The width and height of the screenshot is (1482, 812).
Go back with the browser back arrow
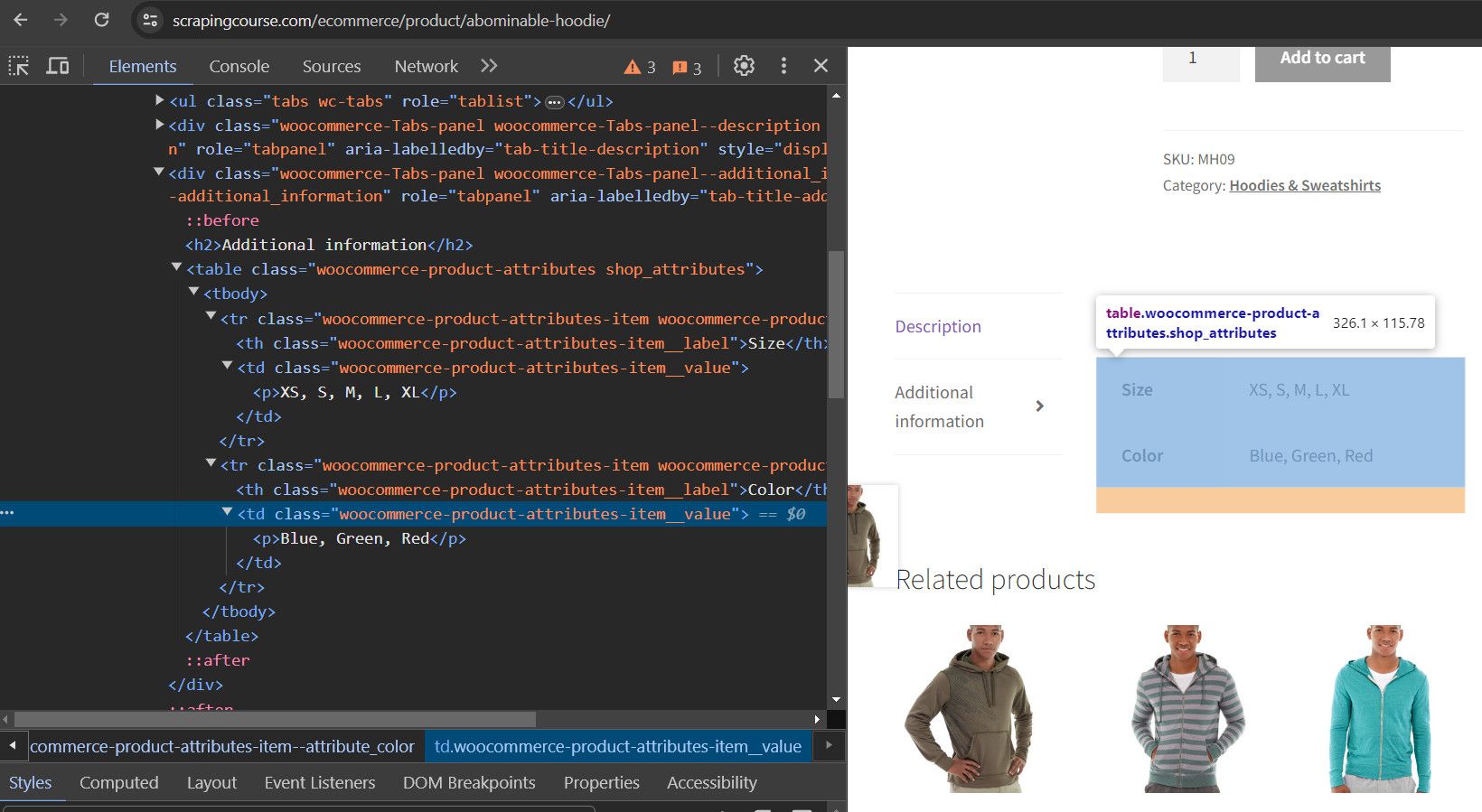click(x=21, y=20)
